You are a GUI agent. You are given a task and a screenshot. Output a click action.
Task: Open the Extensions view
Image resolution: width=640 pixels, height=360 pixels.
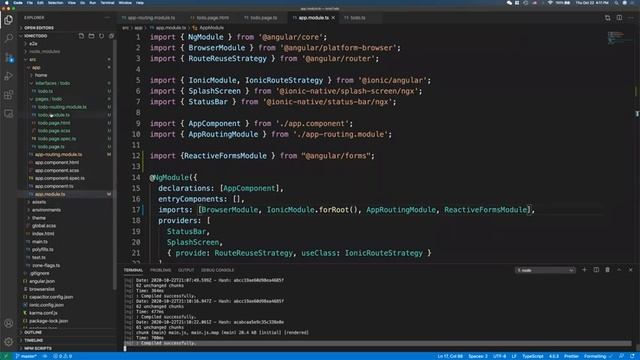click(9, 95)
